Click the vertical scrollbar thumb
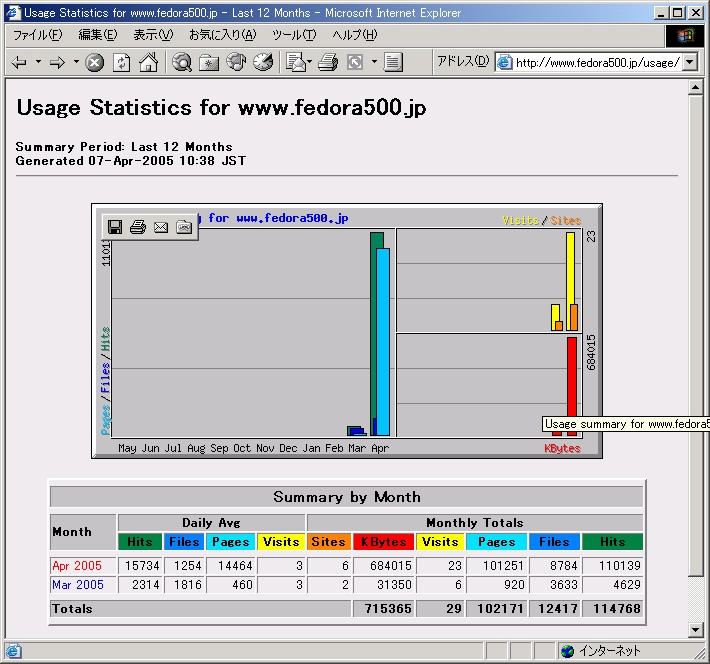The width and height of the screenshot is (710, 664). click(x=695, y=335)
